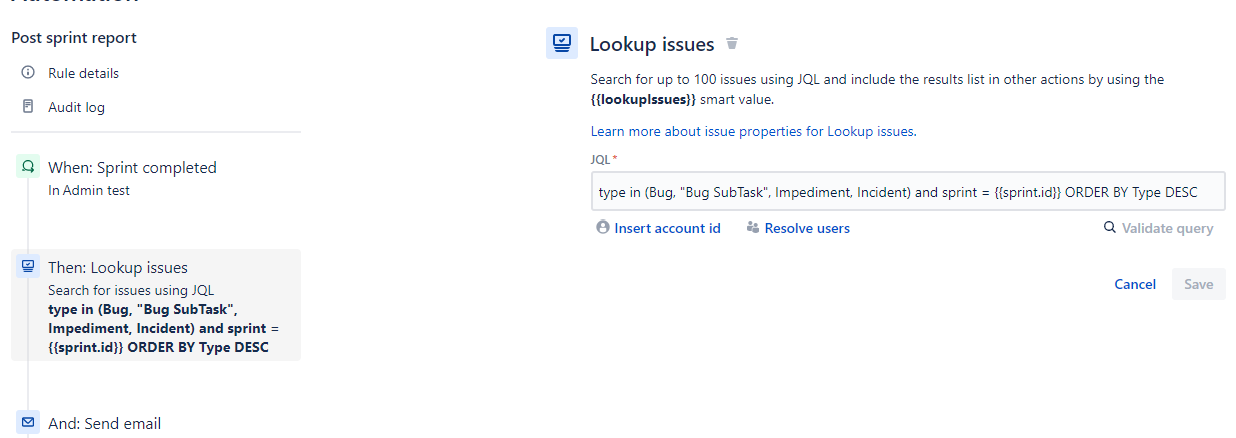Open the Audit log section

pyautogui.click(x=76, y=107)
